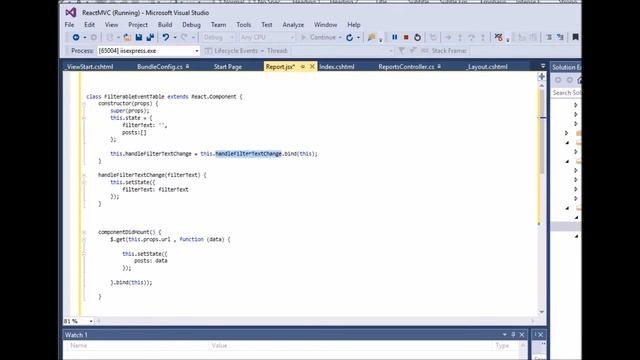
Task: Click the browser Refresh icon
Action: (349, 38)
